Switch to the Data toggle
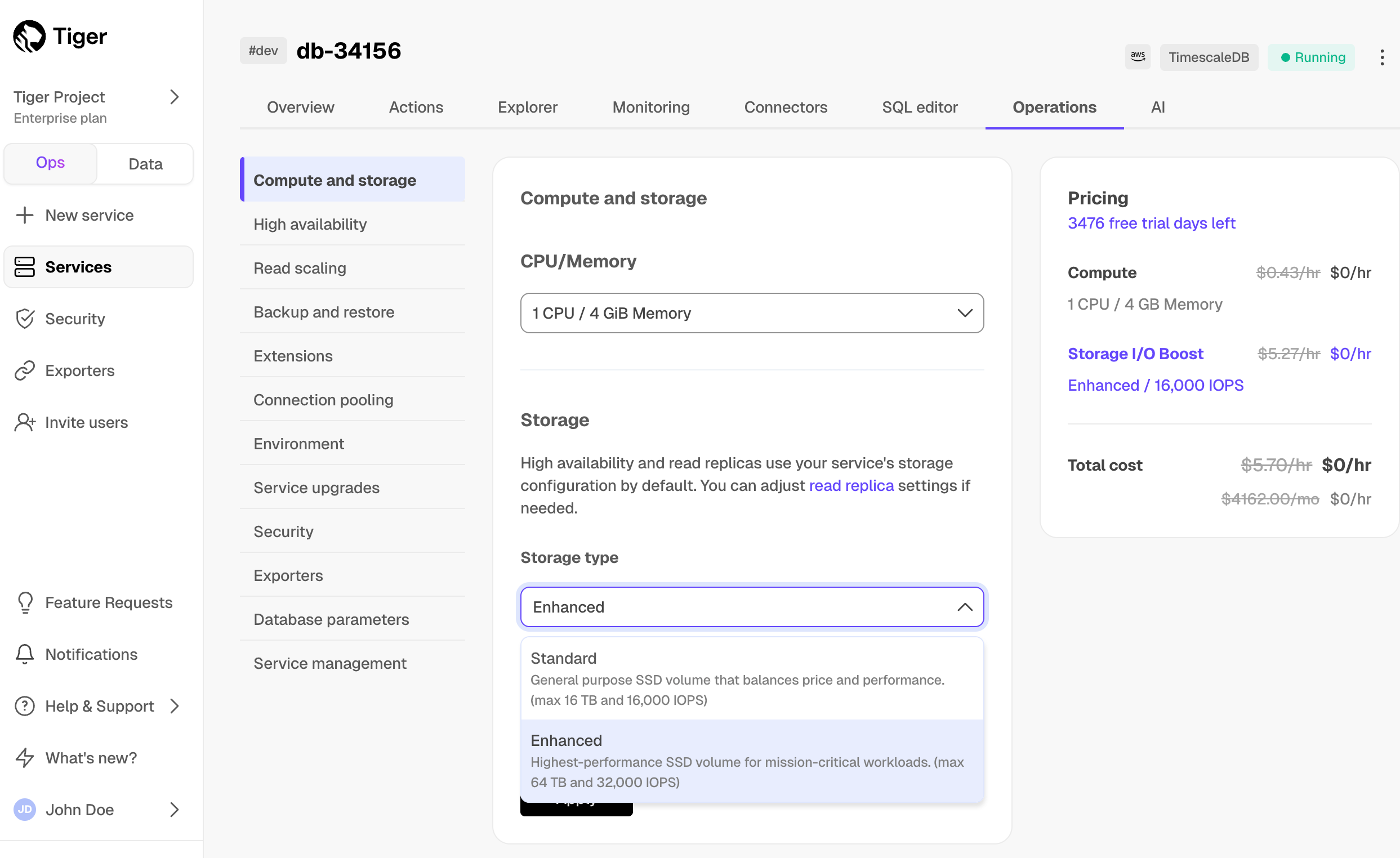Viewport: 1400px width, 858px height. [x=145, y=164]
